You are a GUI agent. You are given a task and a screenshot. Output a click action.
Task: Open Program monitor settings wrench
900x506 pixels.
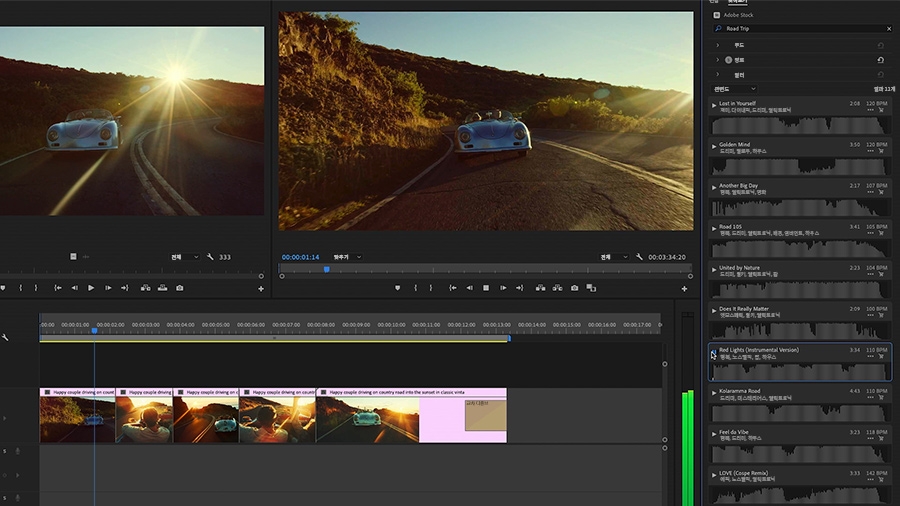pyautogui.click(x=640, y=257)
